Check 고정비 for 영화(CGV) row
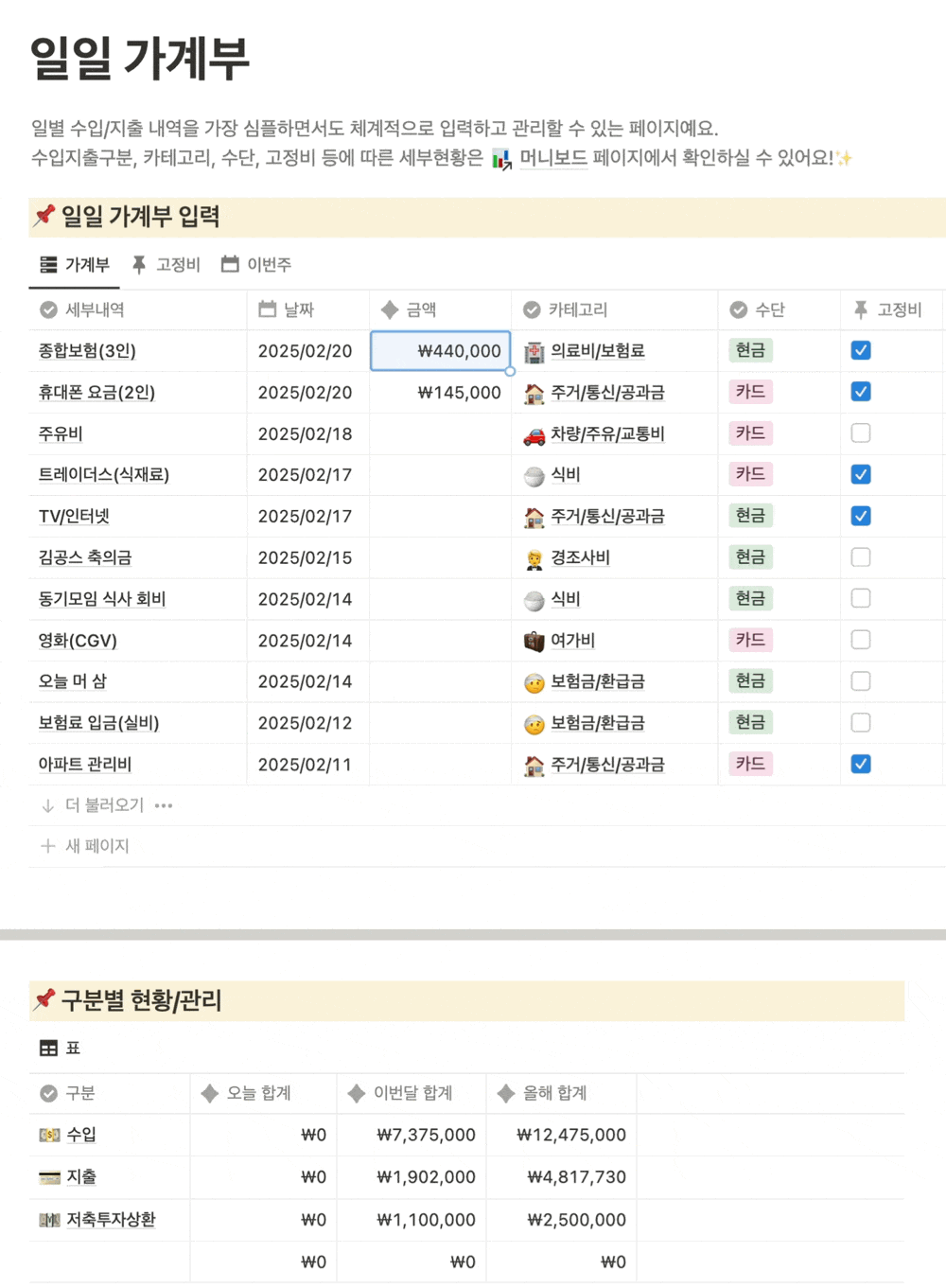Screen dimensions: 946x1288 tap(861, 640)
